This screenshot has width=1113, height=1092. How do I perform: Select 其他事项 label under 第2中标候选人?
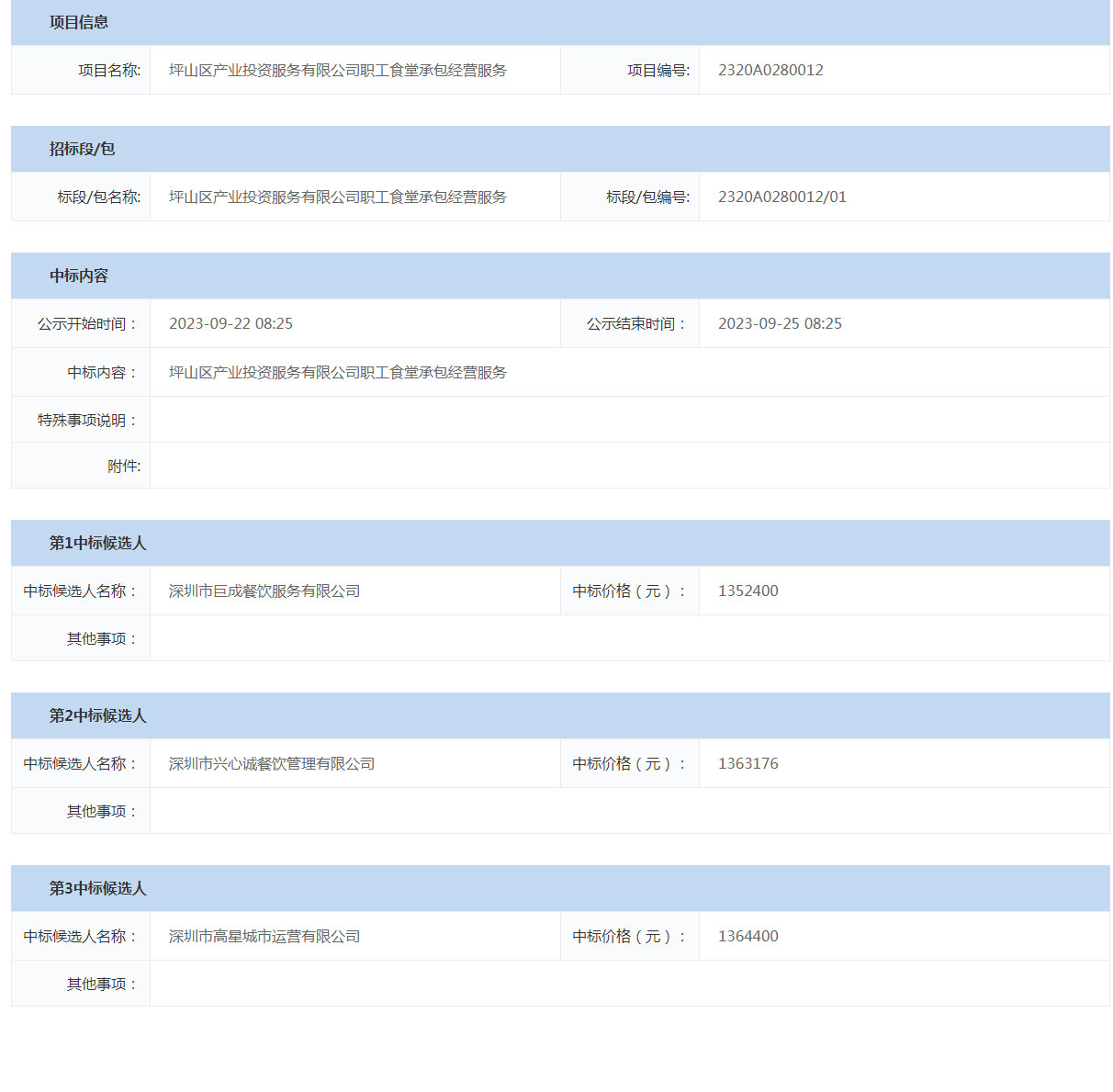tap(102, 811)
